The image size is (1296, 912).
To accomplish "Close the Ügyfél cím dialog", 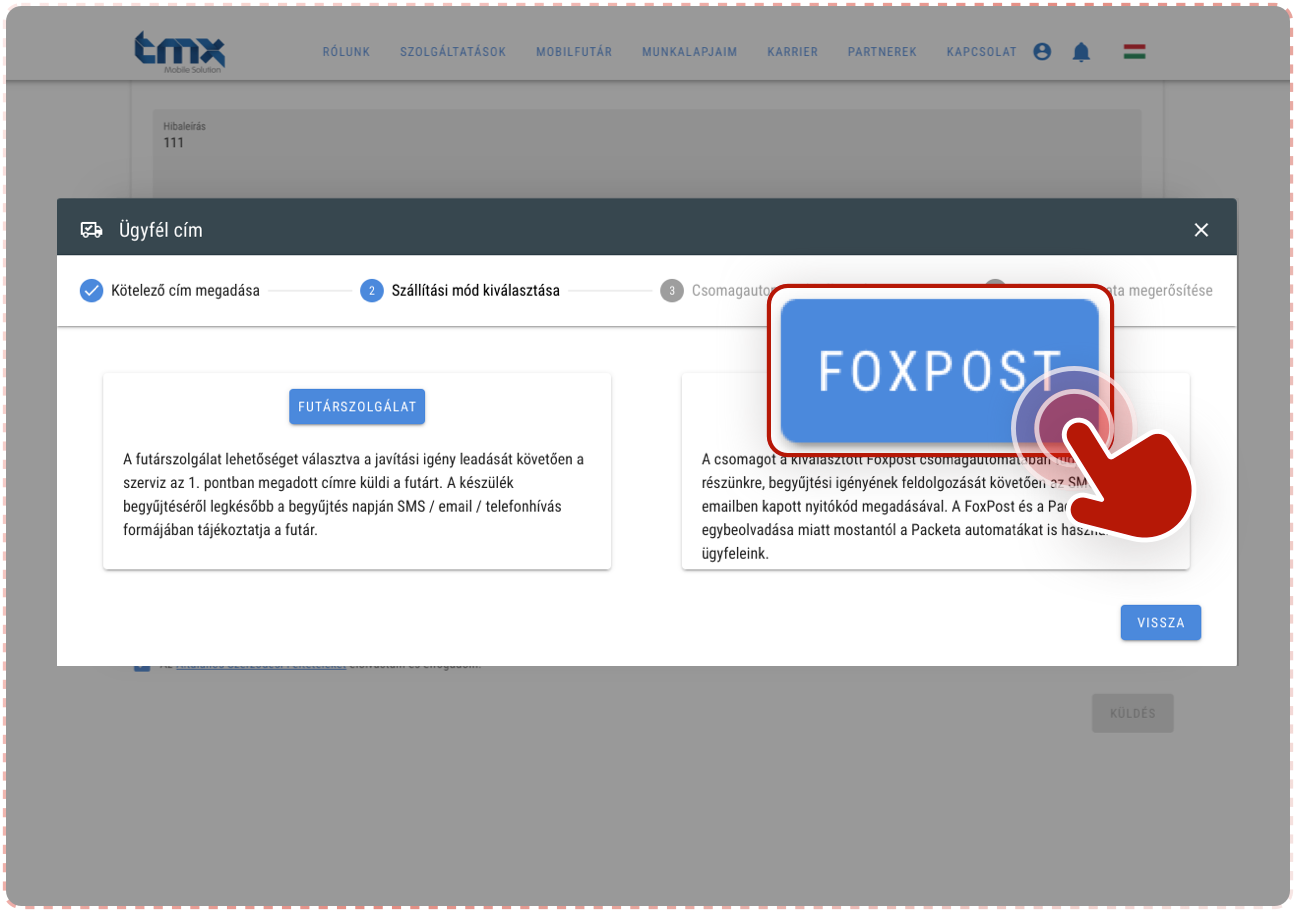I will 1201,230.
